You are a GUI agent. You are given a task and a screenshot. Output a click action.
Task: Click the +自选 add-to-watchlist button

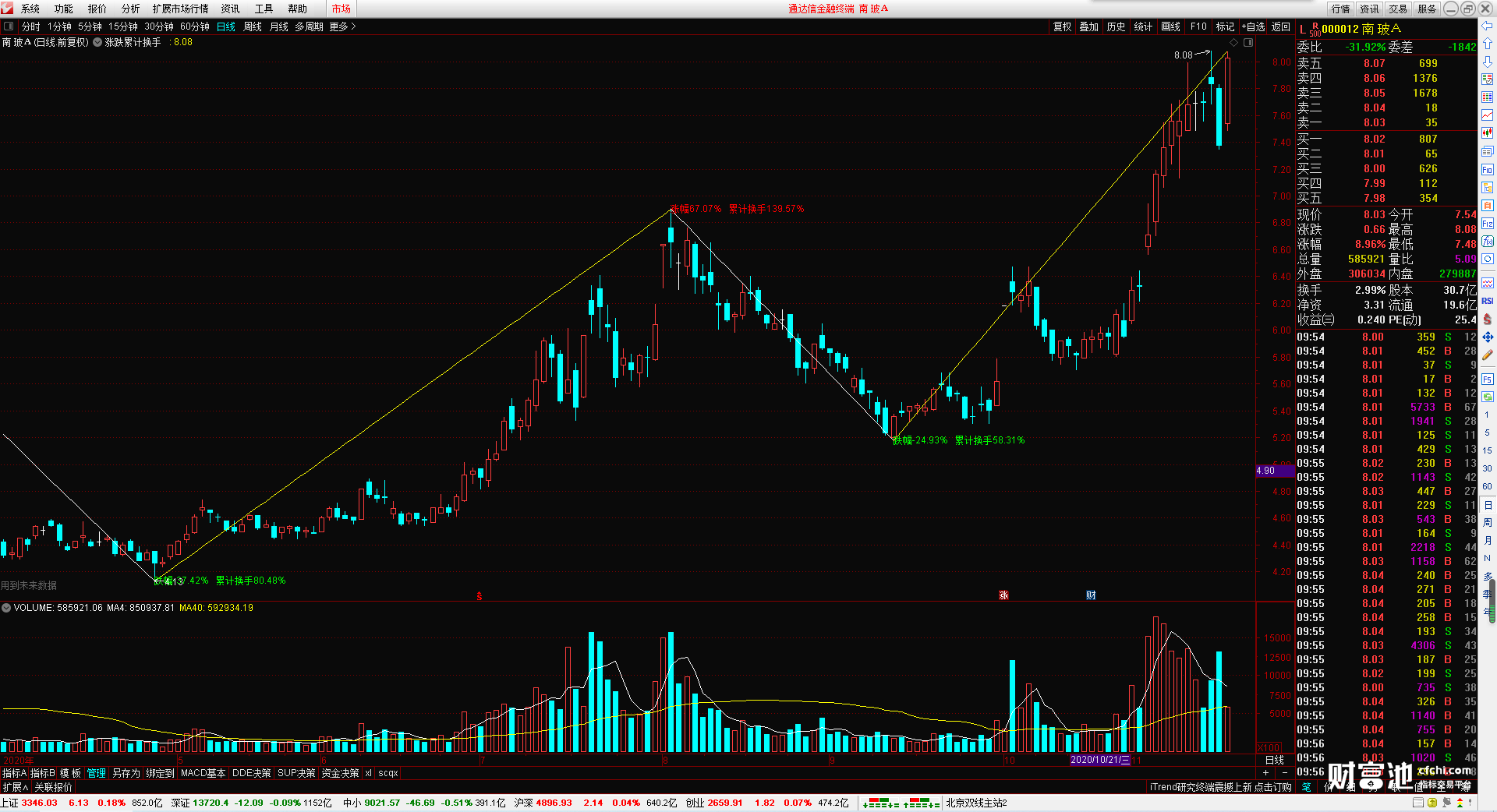[x=1253, y=26]
